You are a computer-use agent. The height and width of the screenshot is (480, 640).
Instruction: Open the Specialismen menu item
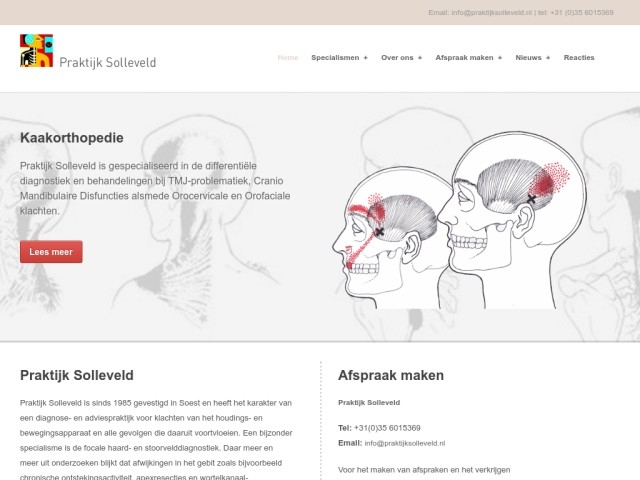pyautogui.click(x=334, y=58)
